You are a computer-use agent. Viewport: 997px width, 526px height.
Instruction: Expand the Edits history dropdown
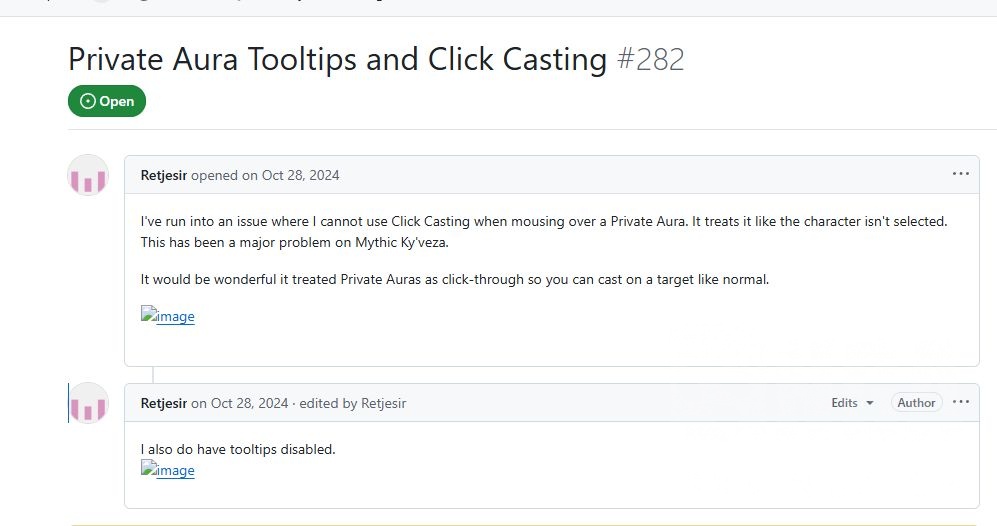[852, 403]
